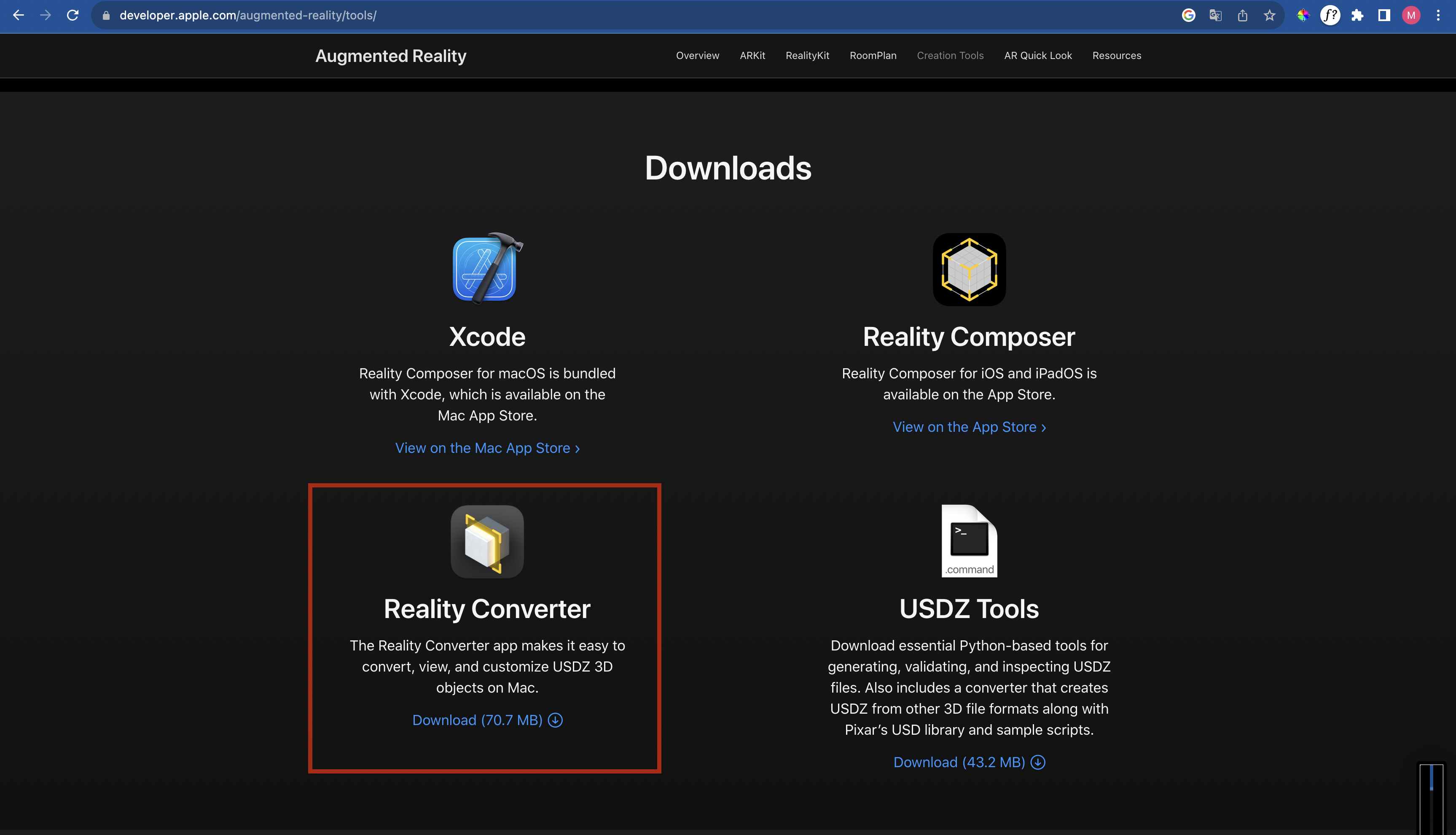Image resolution: width=1456 pixels, height=835 pixels.
Task: Click the Reality Composer cube icon
Action: click(969, 269)
